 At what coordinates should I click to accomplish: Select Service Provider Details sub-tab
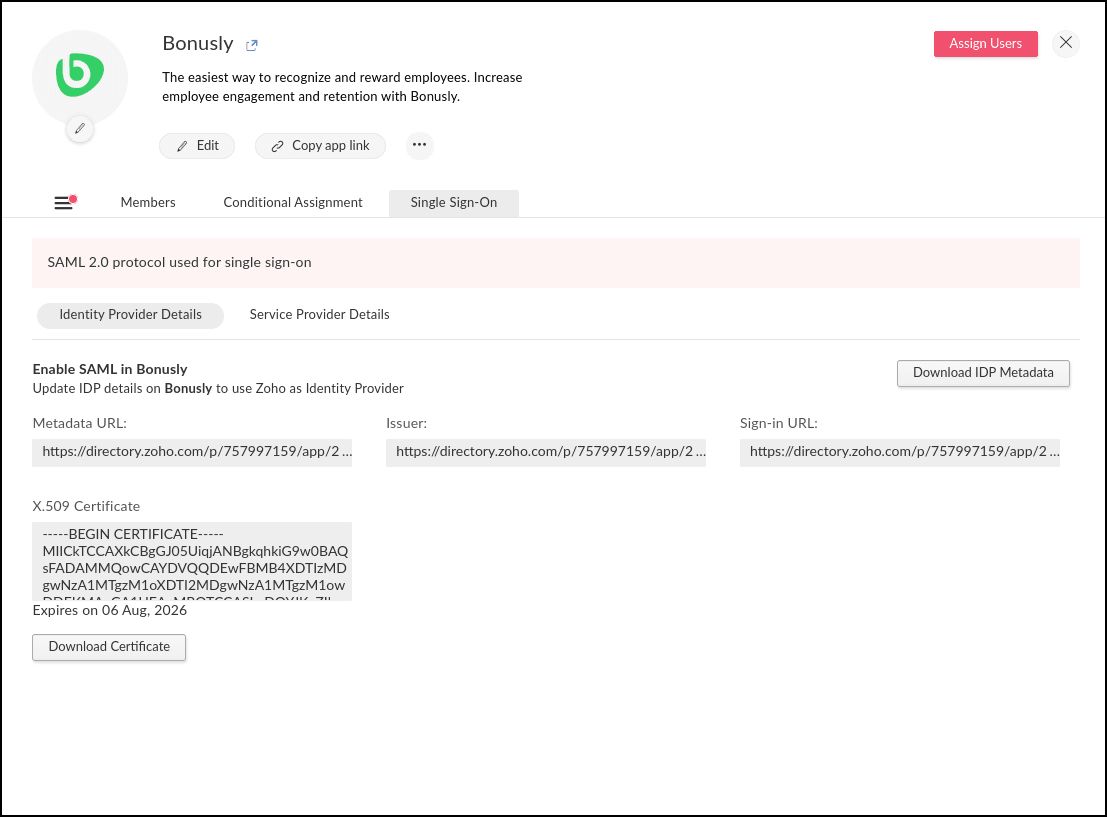[x=320, y=315]
